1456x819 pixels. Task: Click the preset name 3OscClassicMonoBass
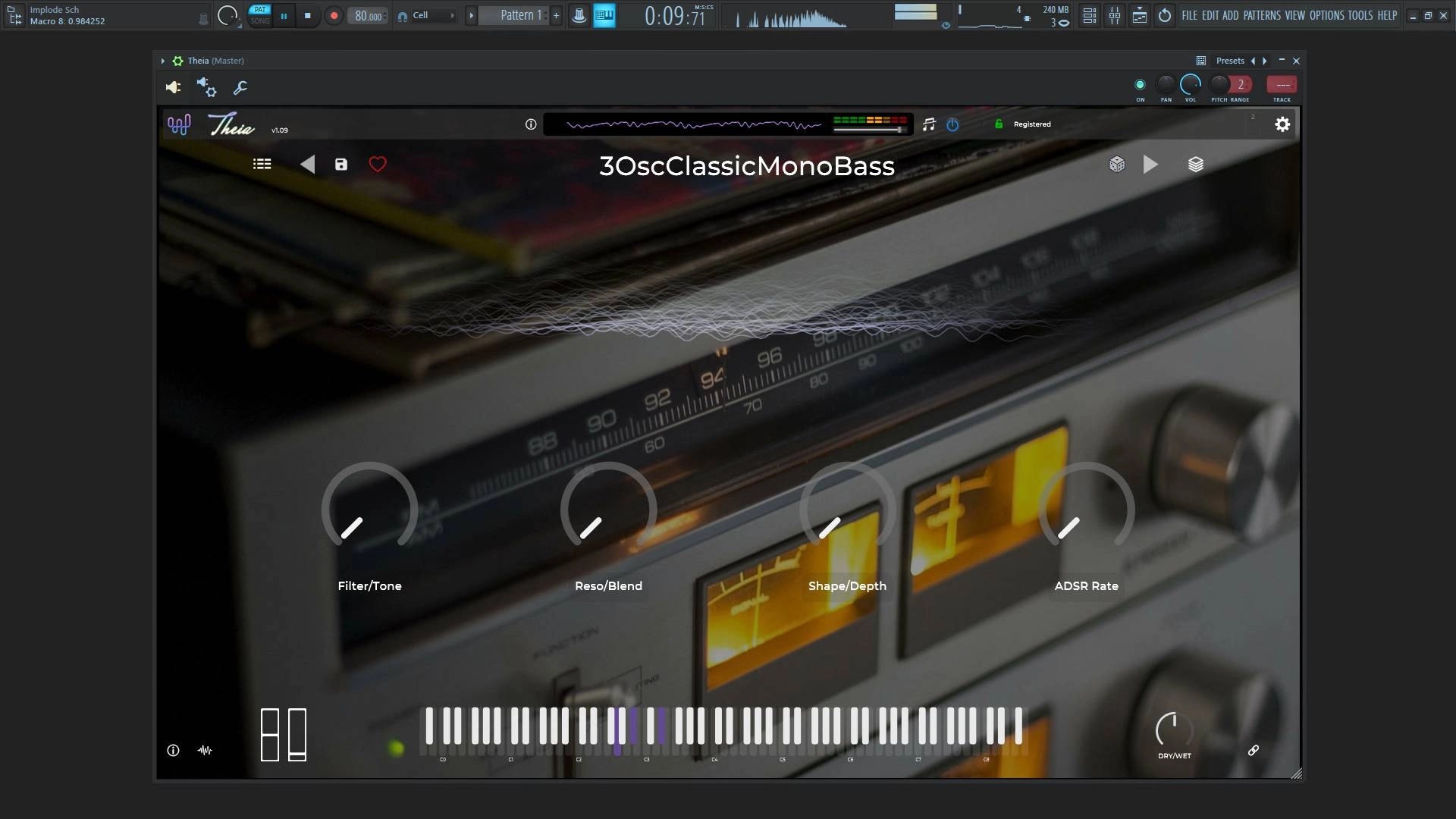pyautogui.click(x=747, y=166)
